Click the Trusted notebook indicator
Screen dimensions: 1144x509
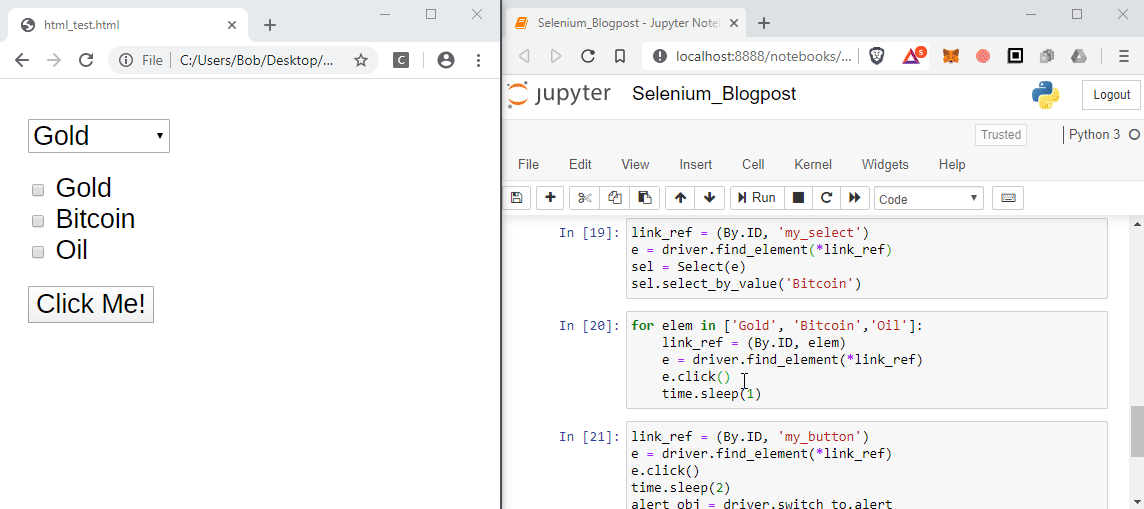pos(1000,135)
